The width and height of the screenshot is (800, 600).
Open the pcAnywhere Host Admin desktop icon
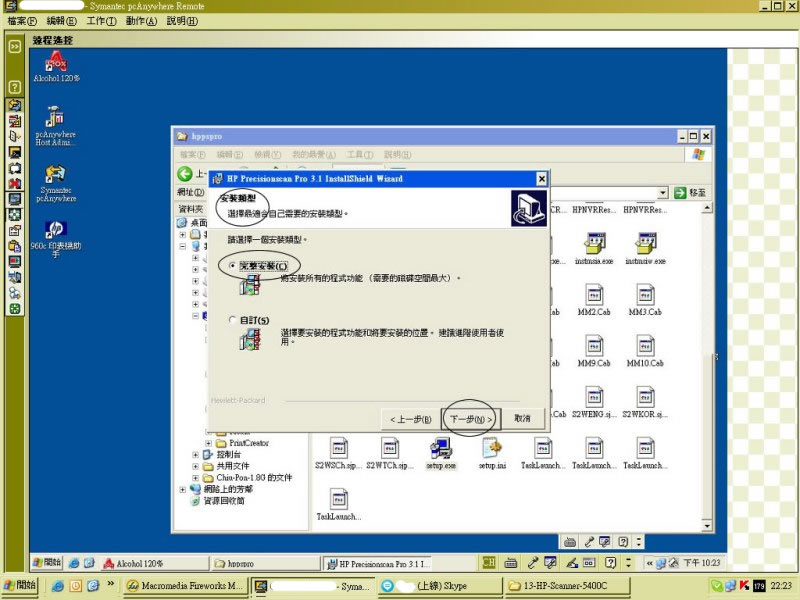tap(56, 126)
